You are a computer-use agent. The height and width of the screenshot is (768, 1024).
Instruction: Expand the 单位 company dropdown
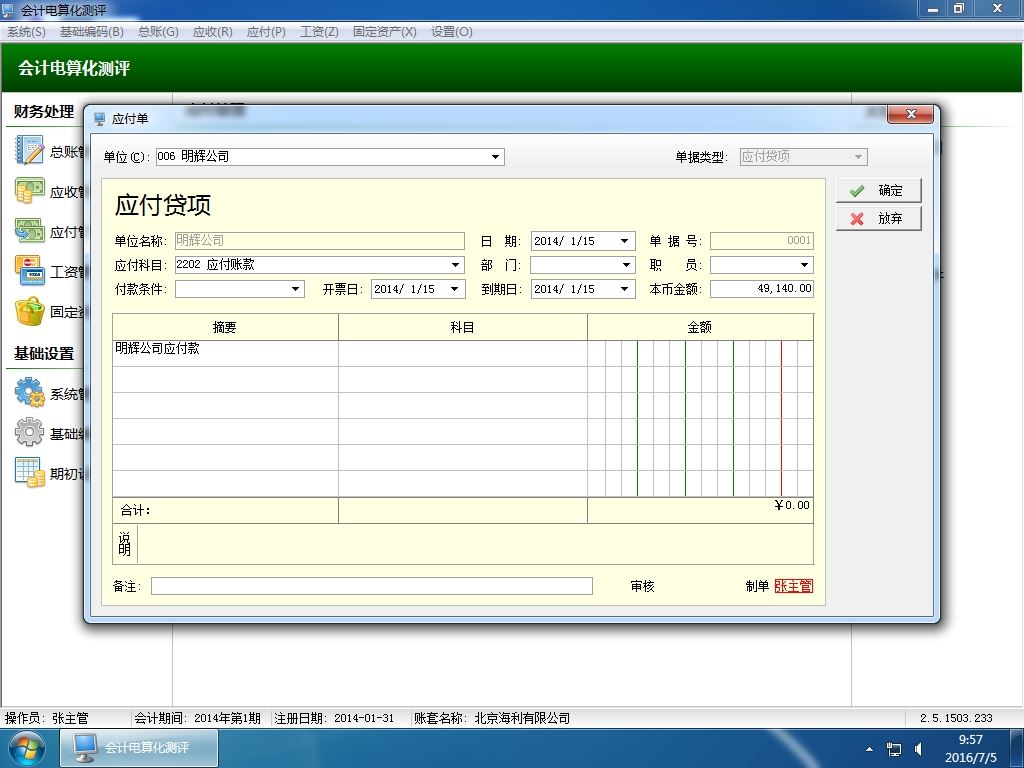click(495, 157)
